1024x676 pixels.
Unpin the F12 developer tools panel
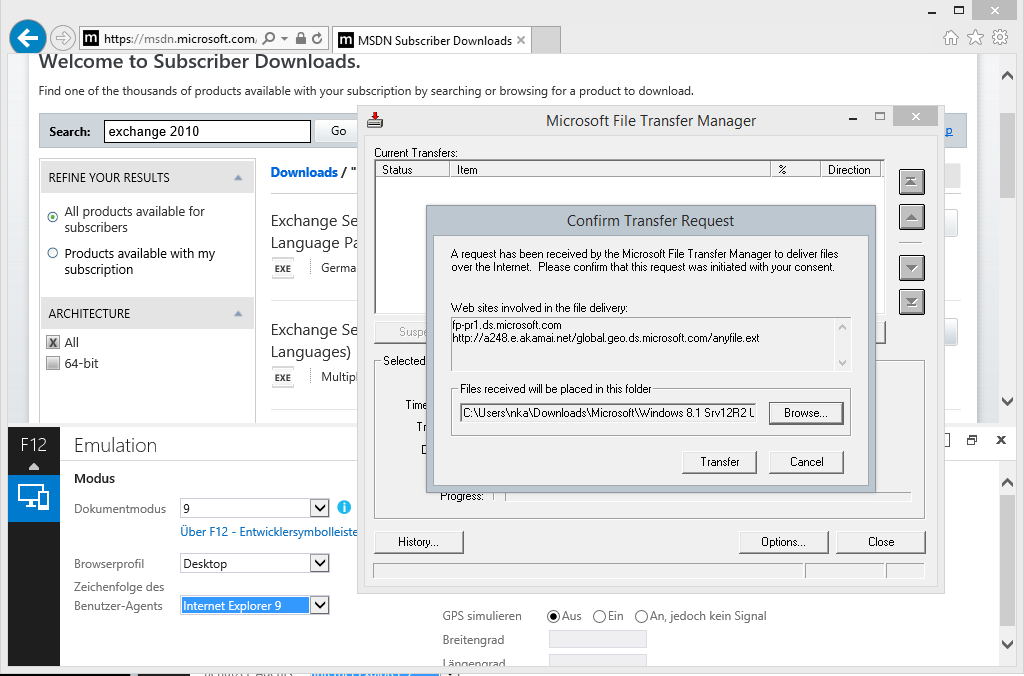(972, 440)
